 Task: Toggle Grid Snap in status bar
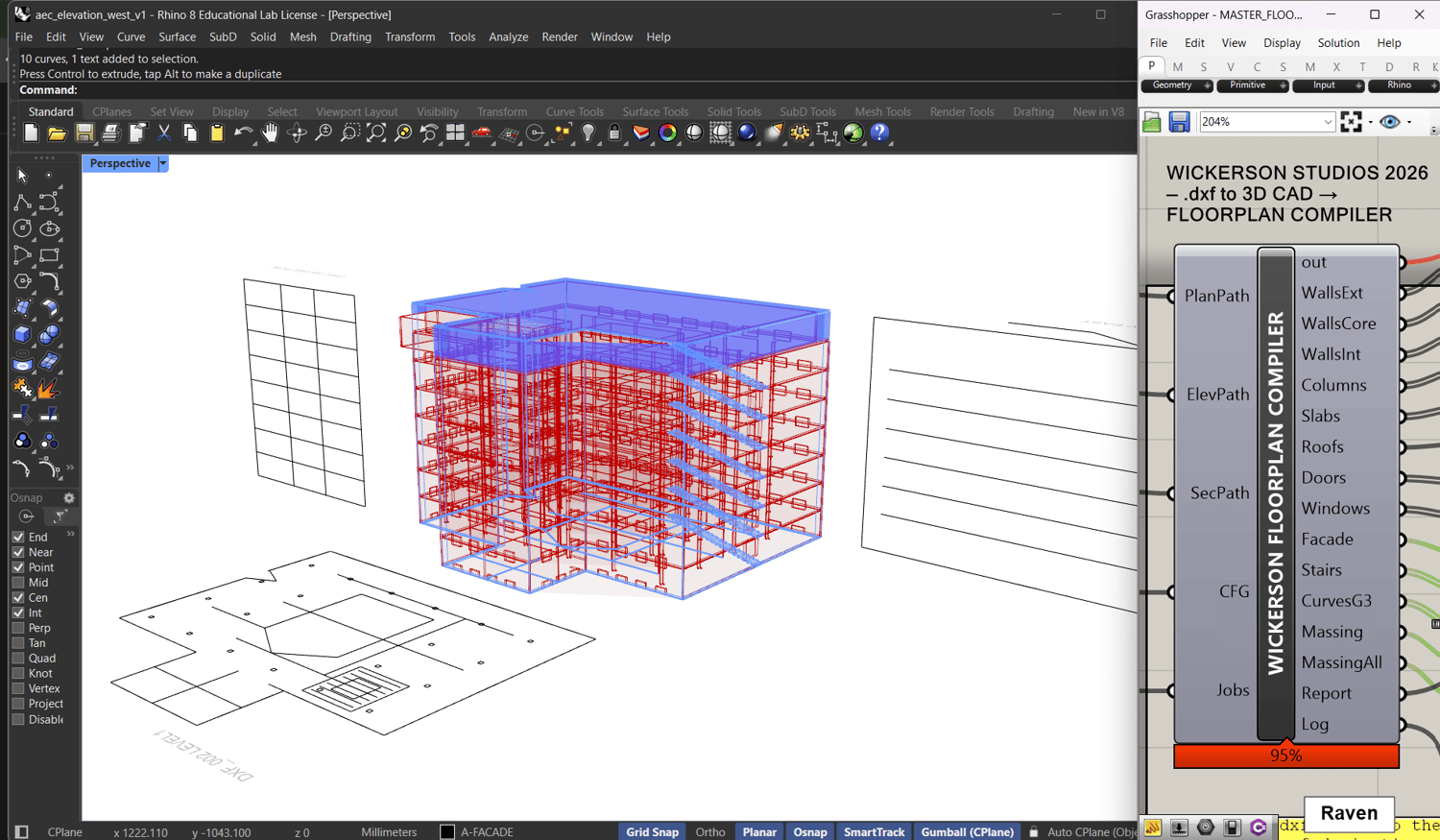click(x=652, y=831)
